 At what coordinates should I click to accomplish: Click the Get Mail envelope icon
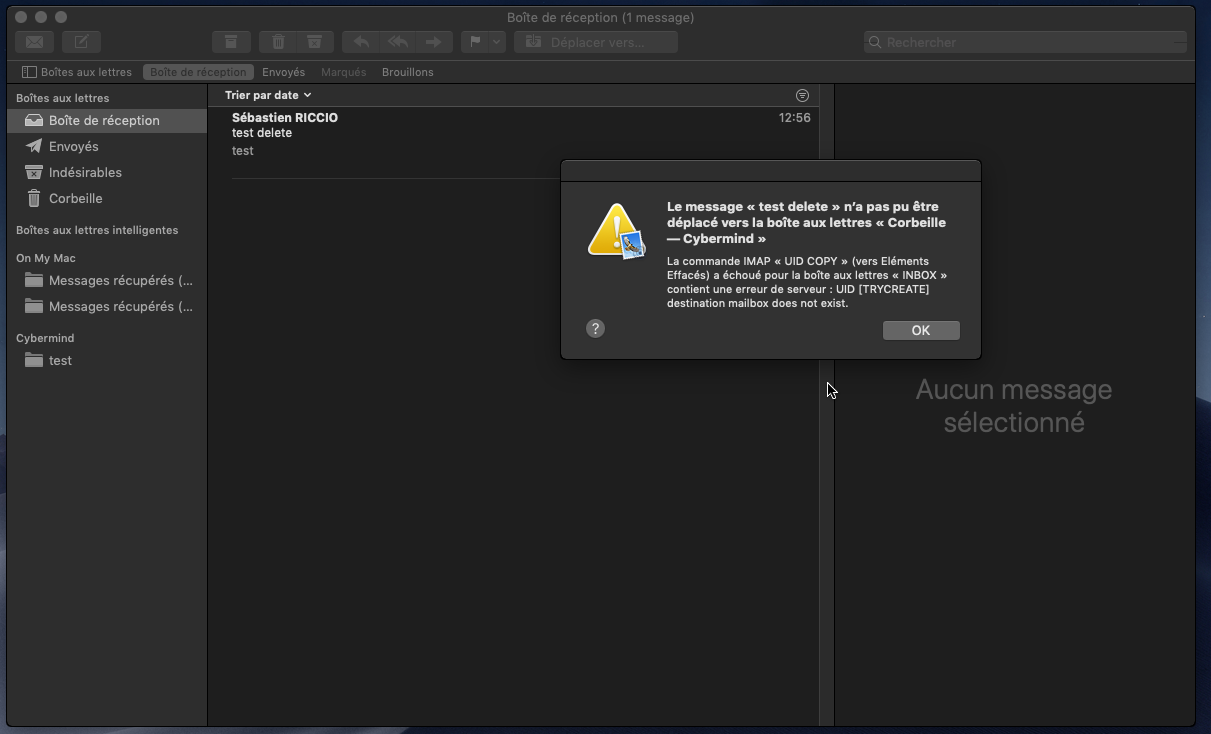pos(34,42)
